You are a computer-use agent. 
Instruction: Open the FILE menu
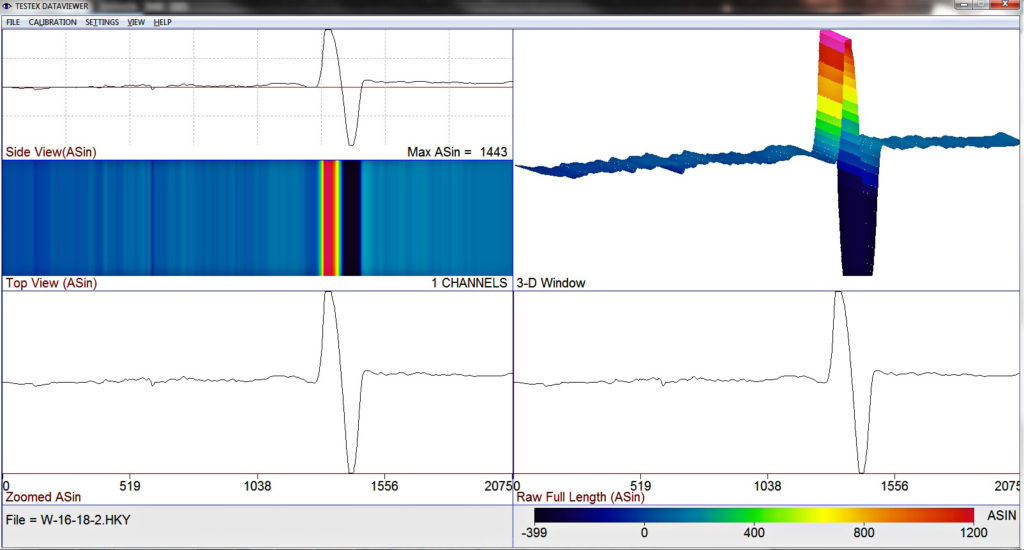tap(13, 22)
